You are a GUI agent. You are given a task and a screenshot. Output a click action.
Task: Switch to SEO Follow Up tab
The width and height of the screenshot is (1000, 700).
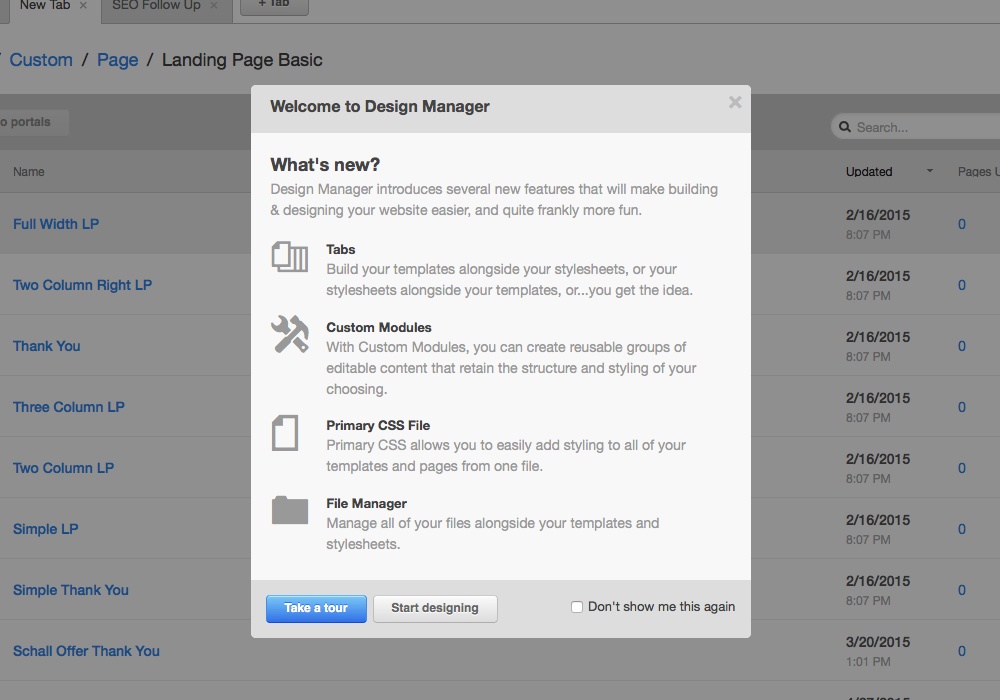pyautogui.click(x=155, y=6)
